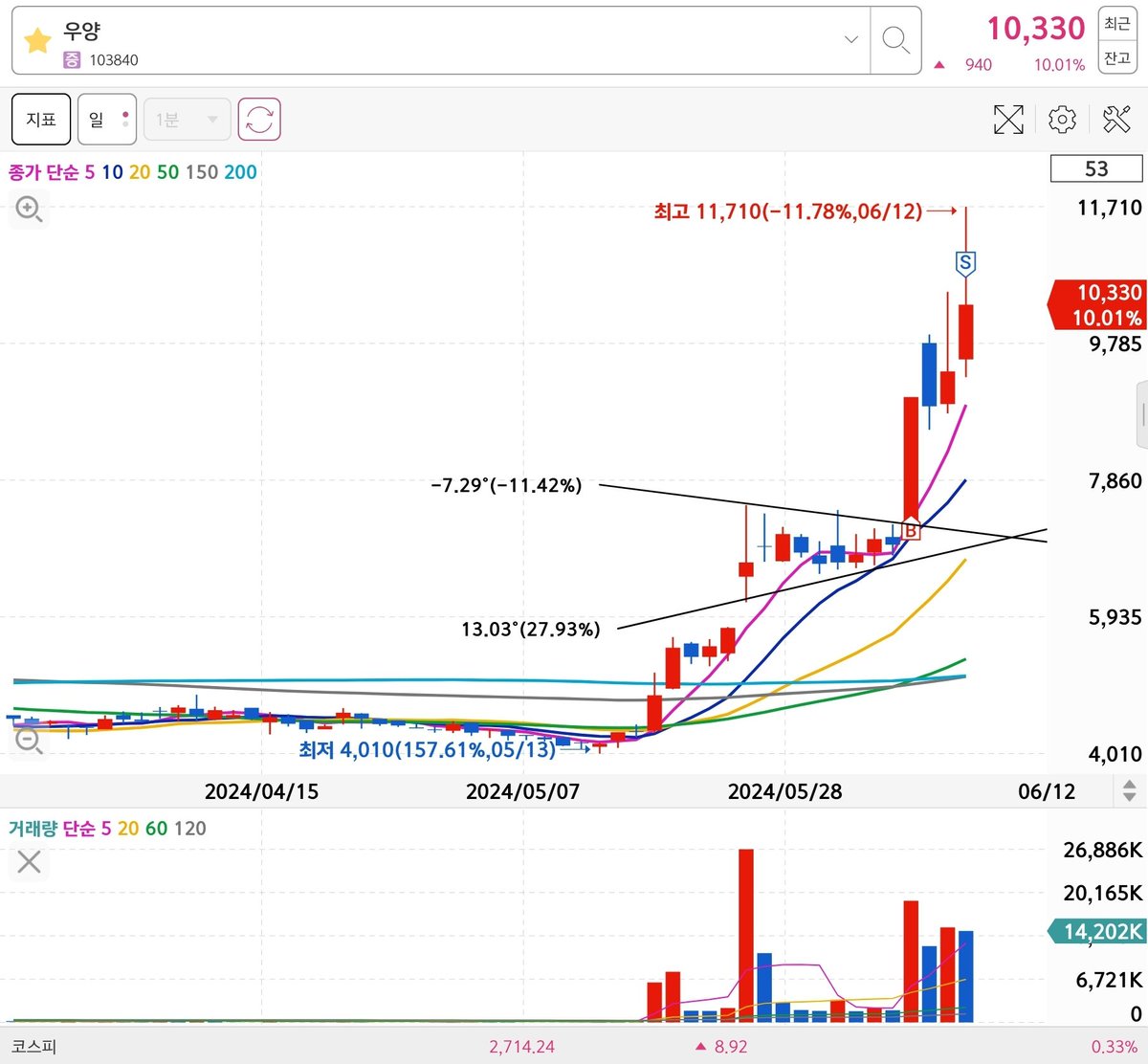The image size is (1148, 1064).
Task: Click the right edge side panel handle
Action: click(x=1142, y=414)
